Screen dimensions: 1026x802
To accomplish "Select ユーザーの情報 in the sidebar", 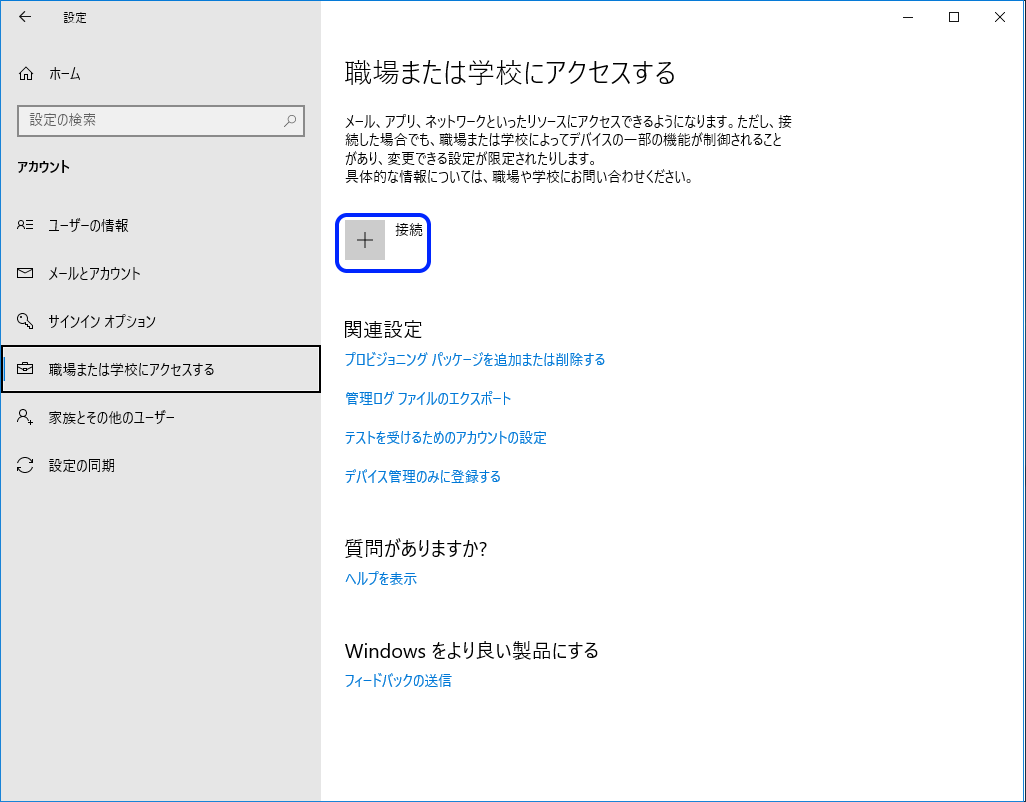I will click(160, 225).
